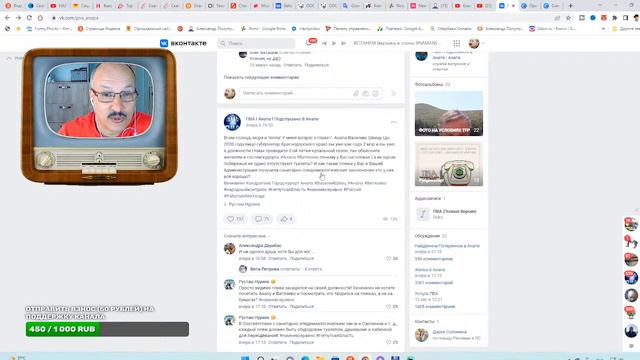Open the VK notifications bell icon
The height and width of the screenshot is (360, 640).
(x=309, y=43)
